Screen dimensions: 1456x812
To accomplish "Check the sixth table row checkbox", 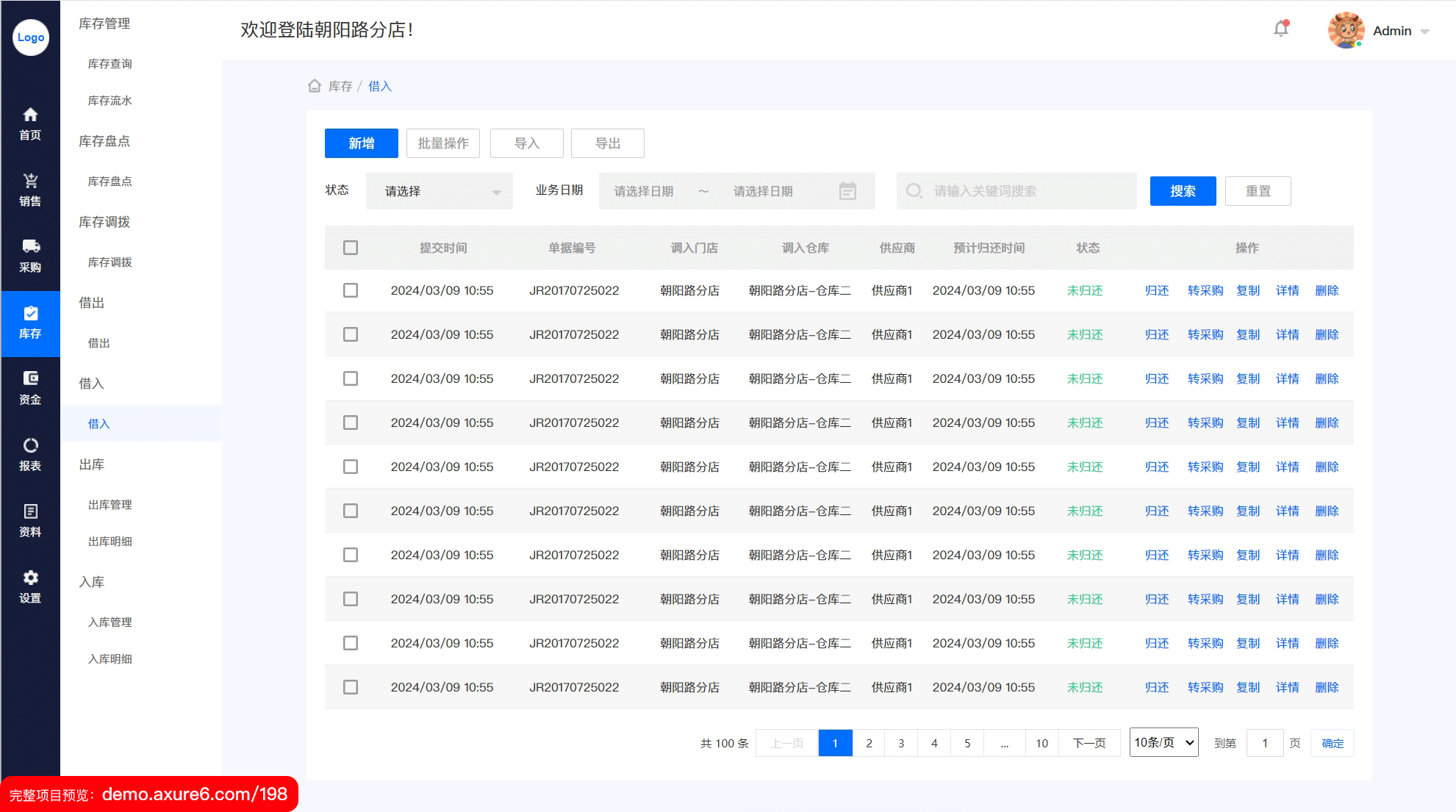I will (351, 511).
